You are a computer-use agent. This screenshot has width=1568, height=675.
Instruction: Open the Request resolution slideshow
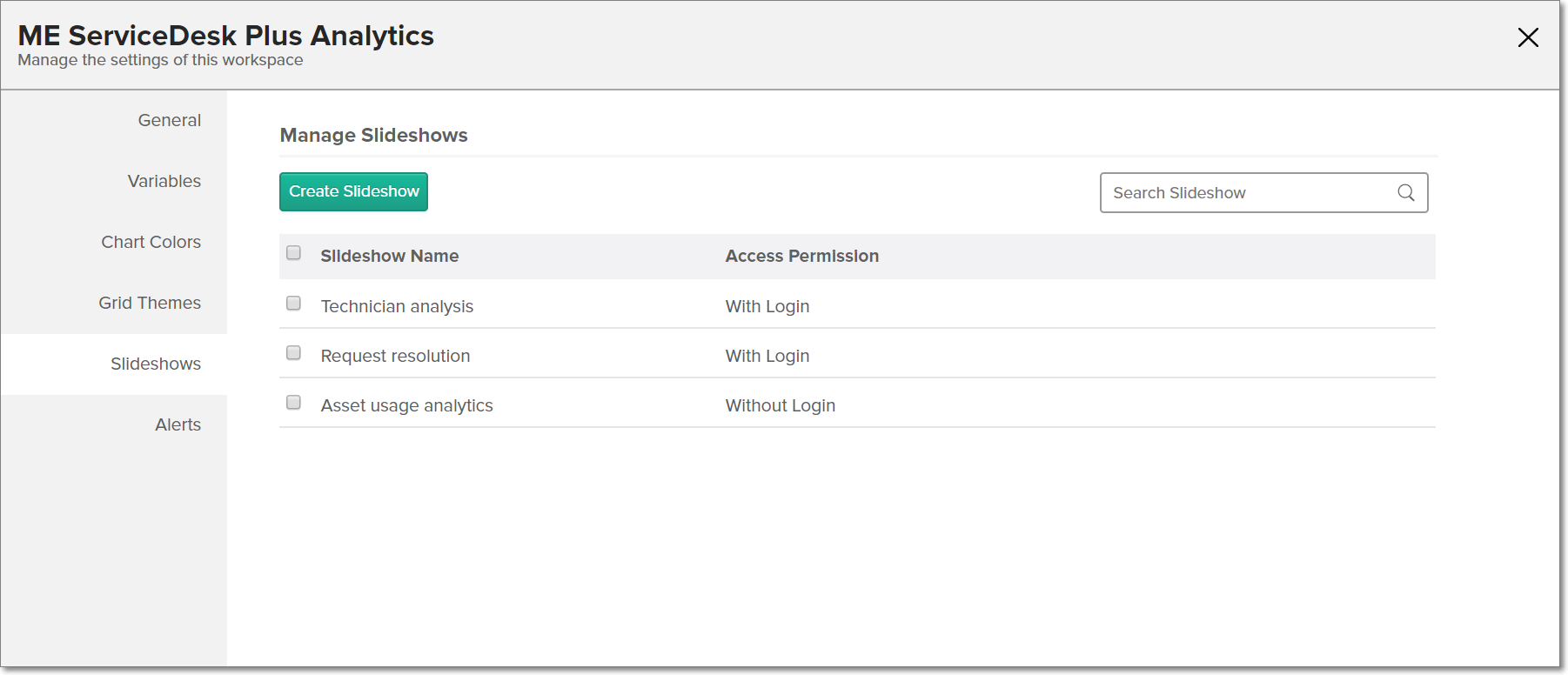pyautogui.click(x=395, y=357)
